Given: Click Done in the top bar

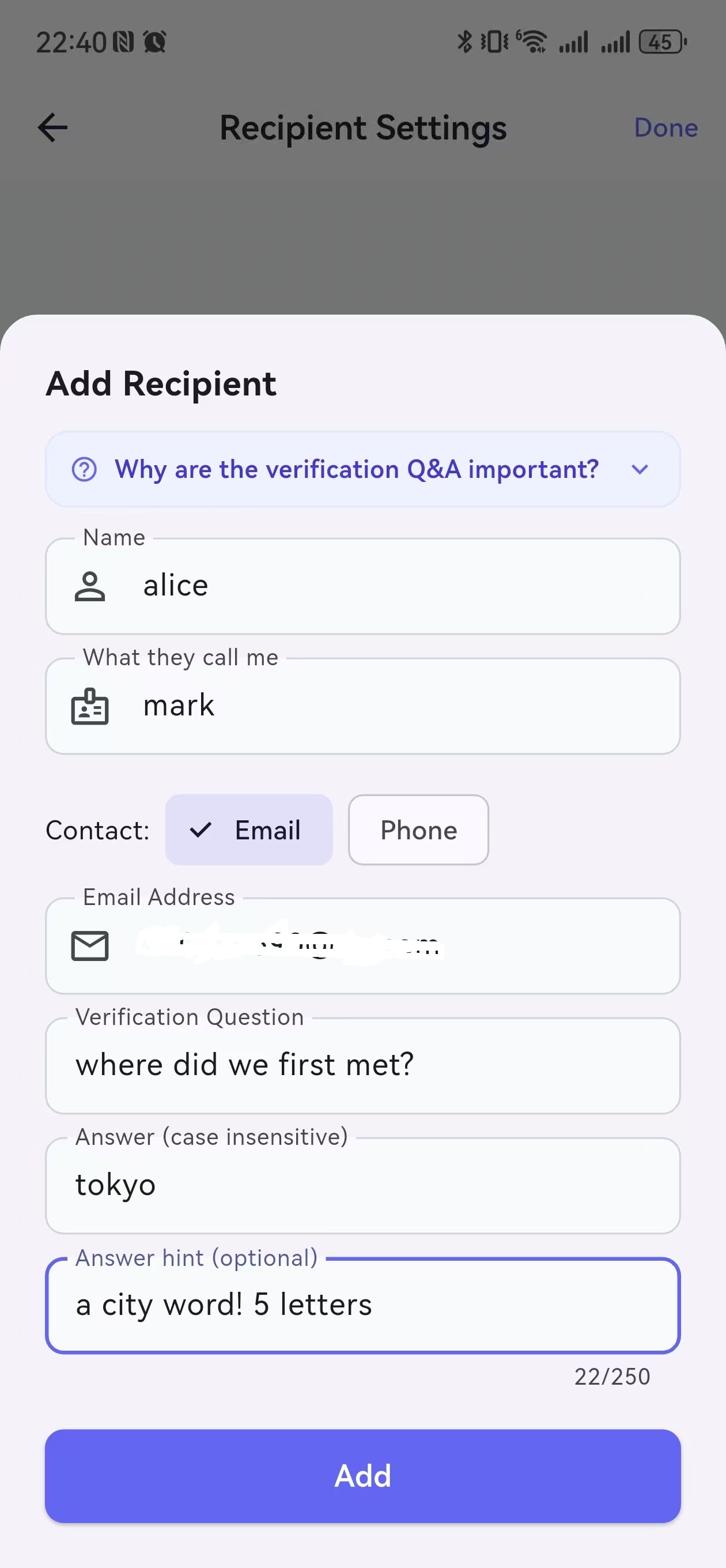Looking at the screenshot, I should [666, 128].
